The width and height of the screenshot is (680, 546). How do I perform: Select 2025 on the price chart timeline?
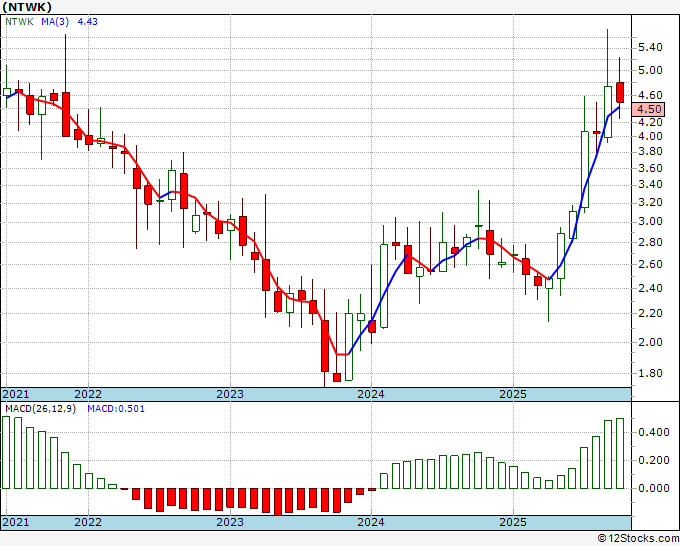click(513, 394)
